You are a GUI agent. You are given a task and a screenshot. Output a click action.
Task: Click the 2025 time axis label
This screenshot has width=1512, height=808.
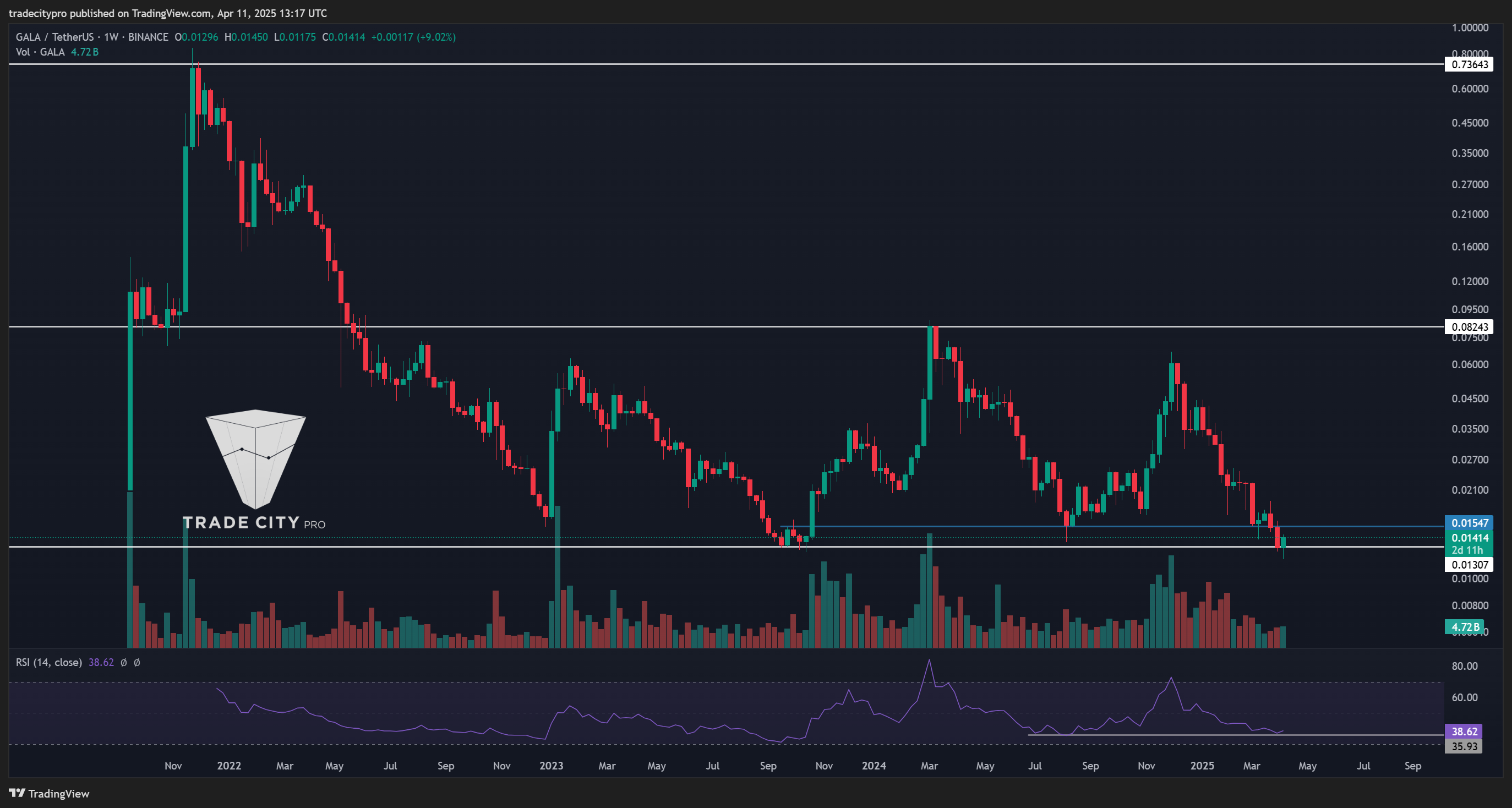(x=1202, y=766)
